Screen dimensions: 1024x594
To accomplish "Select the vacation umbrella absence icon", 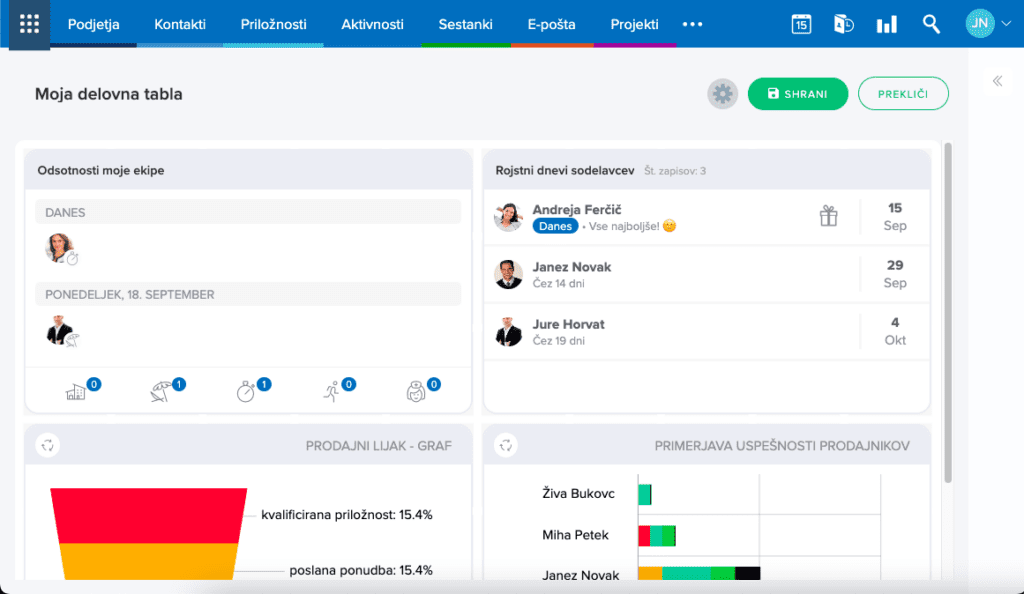I will [163, 391].
